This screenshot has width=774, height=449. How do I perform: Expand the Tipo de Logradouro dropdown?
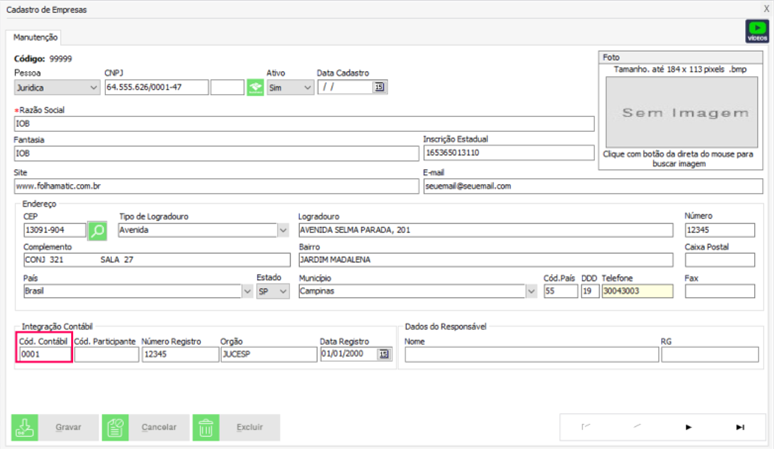coord(283,230)
